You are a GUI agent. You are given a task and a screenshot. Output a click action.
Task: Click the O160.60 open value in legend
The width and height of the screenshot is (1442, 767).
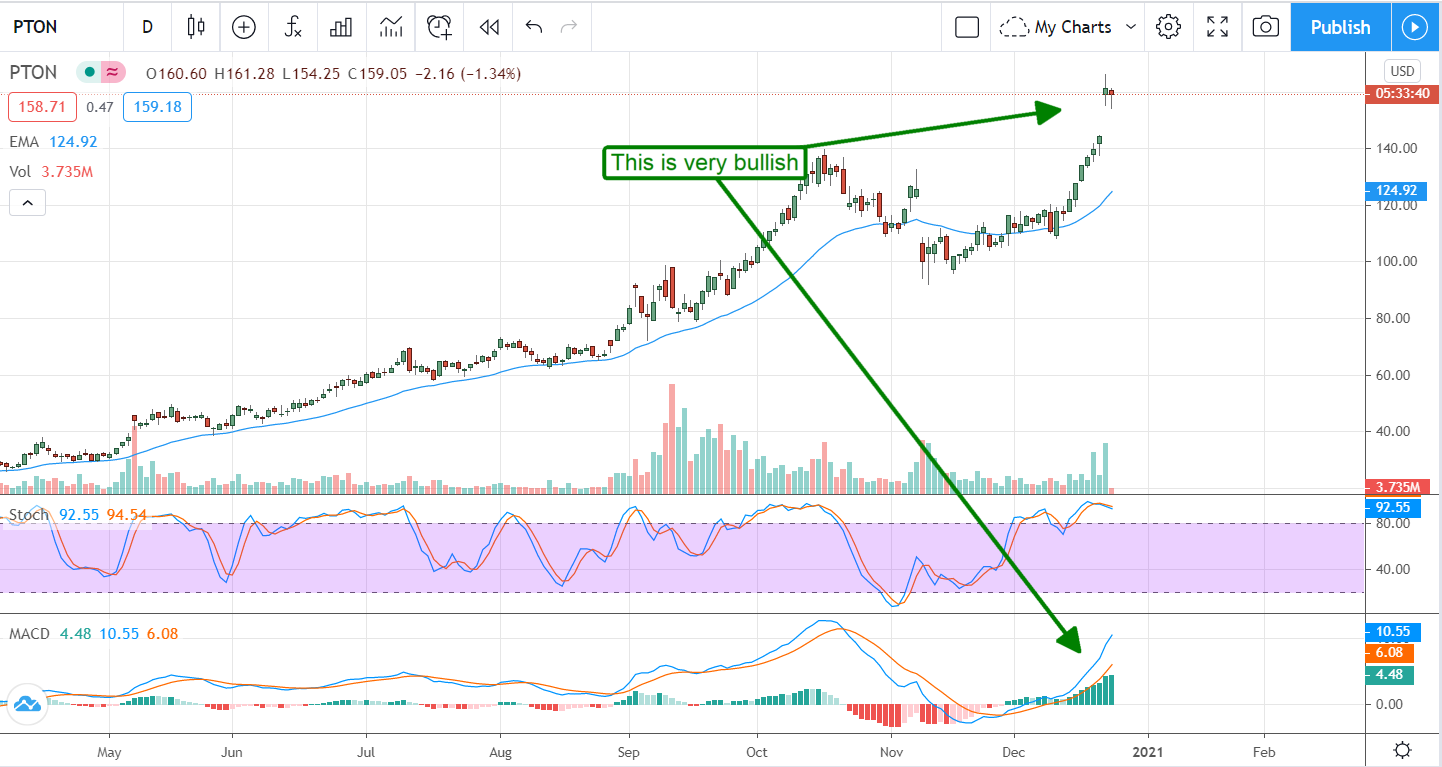[x=176, y=73]
